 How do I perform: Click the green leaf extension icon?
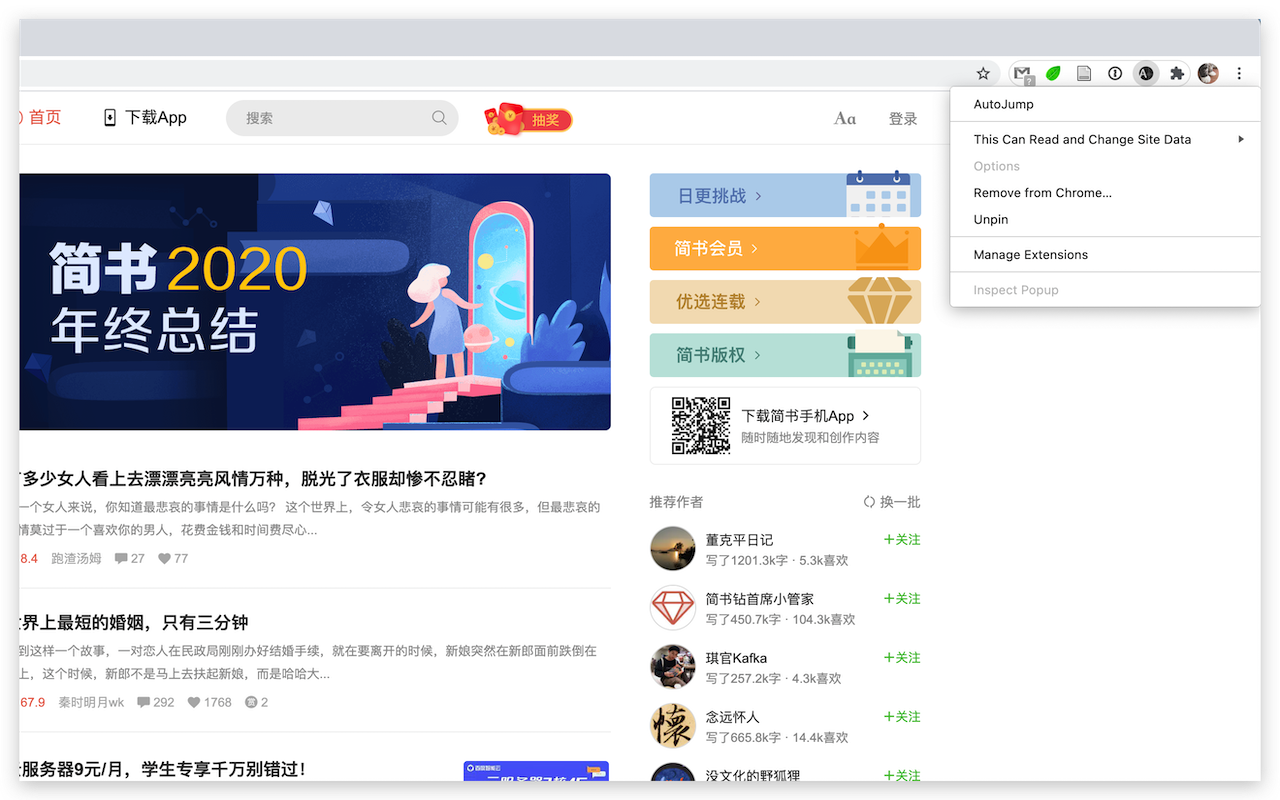[x=1053, y=73]
